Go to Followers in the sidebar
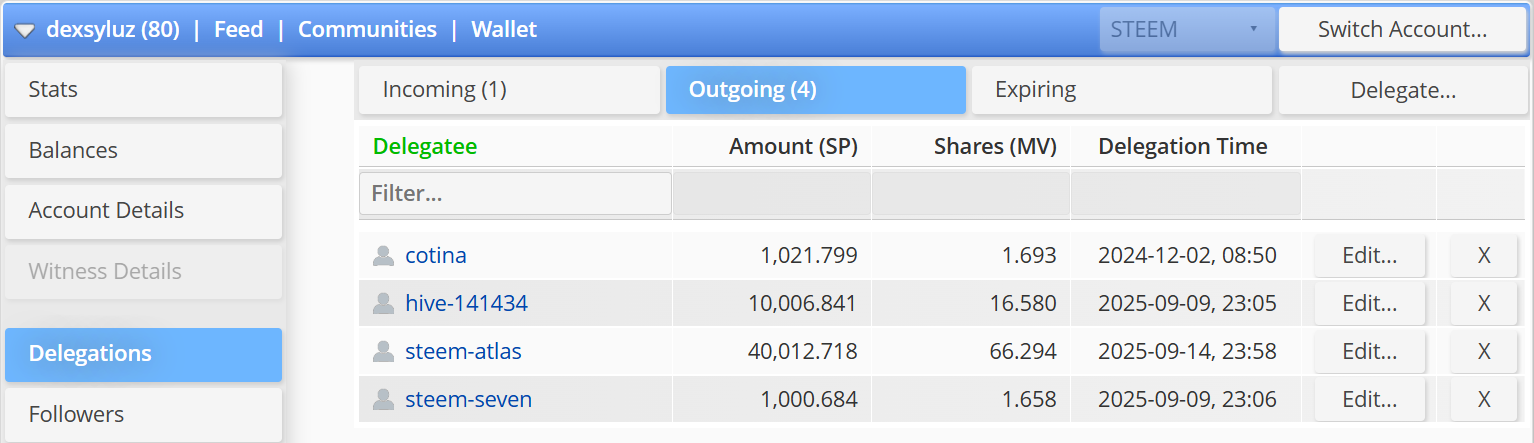Screen dimensions: 1534x443 click(x=143, y=414)
